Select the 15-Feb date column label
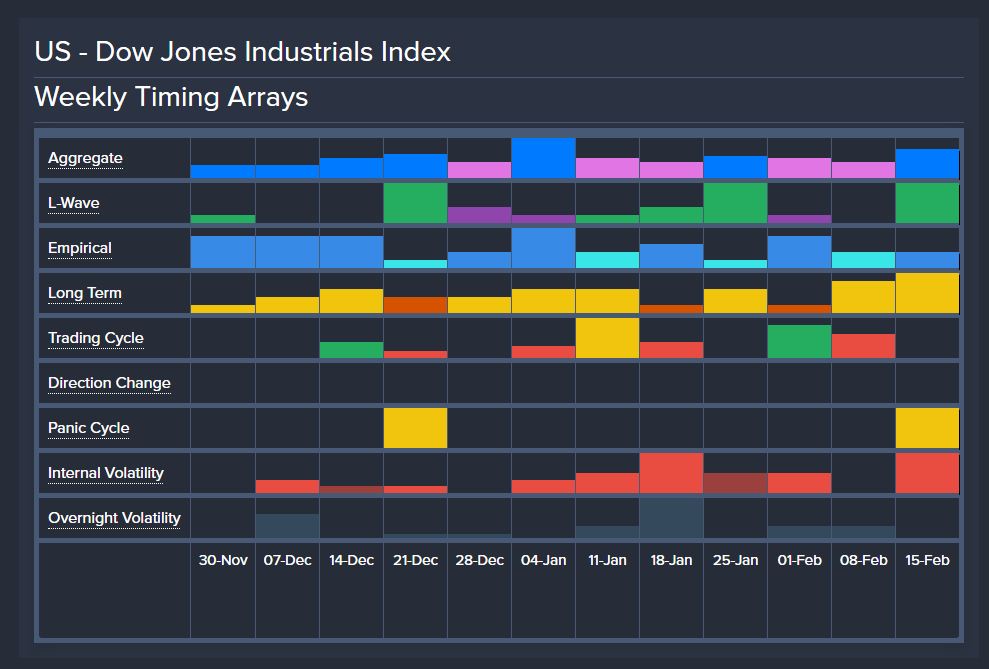Image resolution: width=989 pixels, height=669 pixels. (927, 560)
